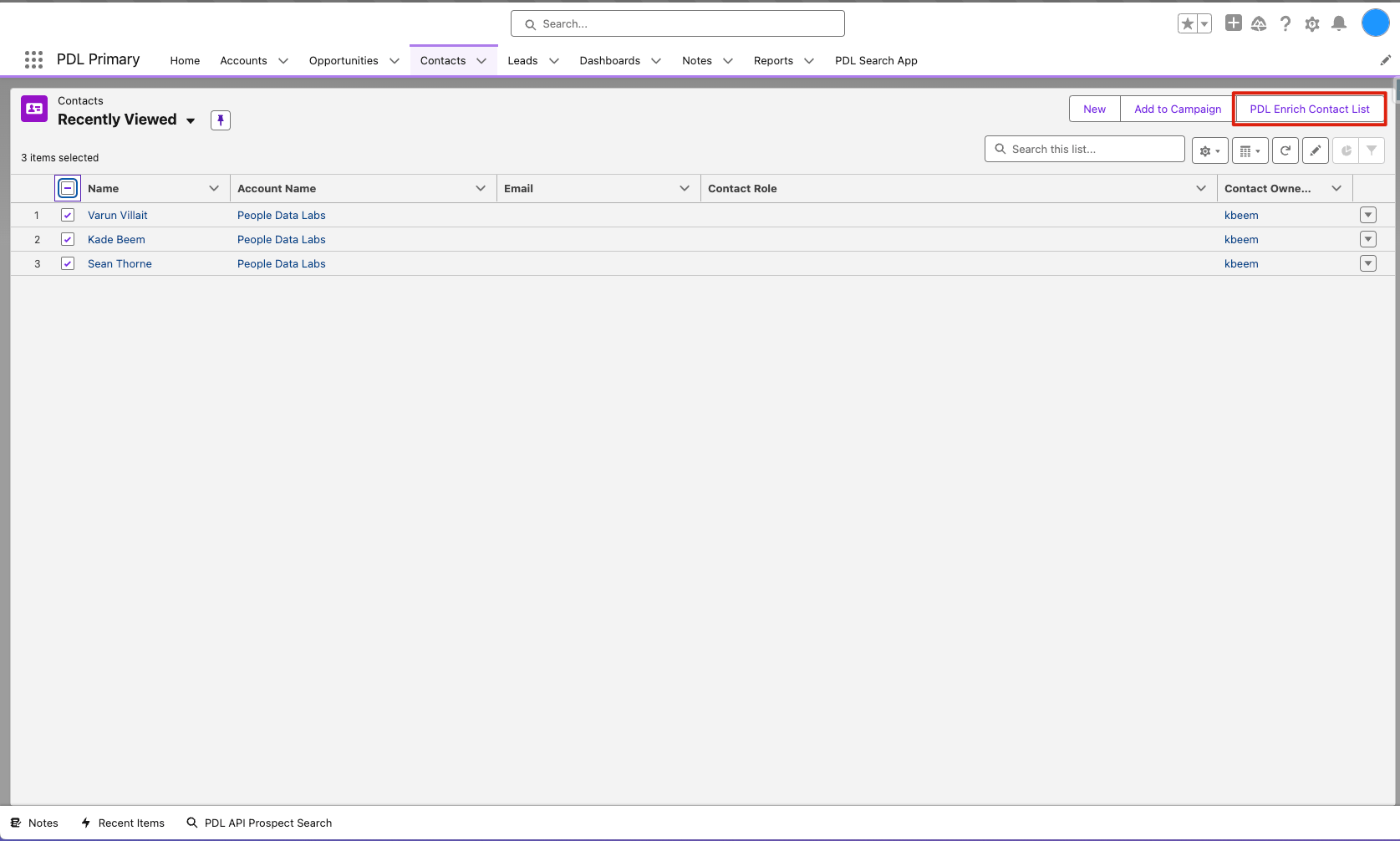Open the favorites list dropdown arrow
Image resolution: width=1400 pixels, height=841 pixels.
click(x=1204, y=24)
